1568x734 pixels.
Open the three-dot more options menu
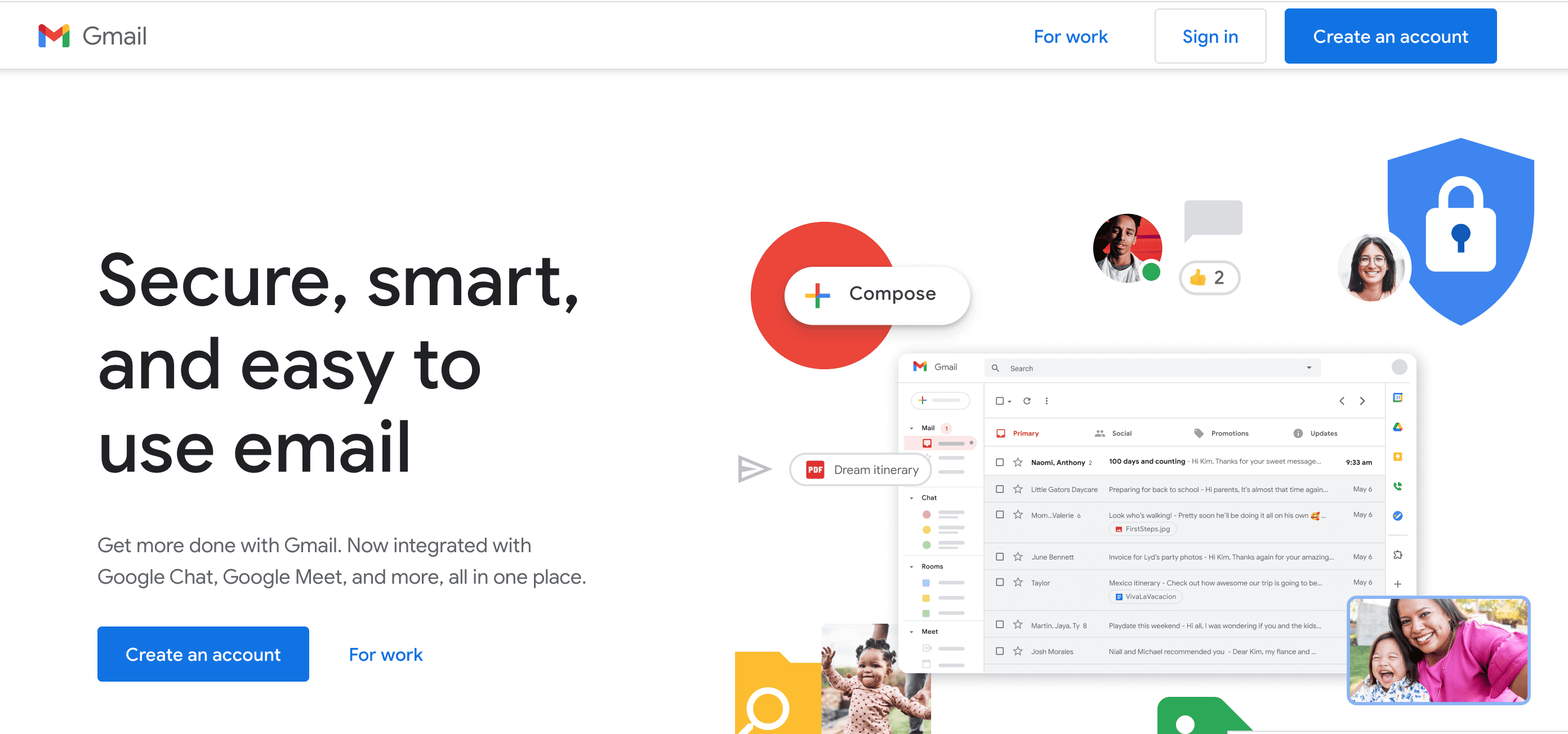coord(1046,401)
